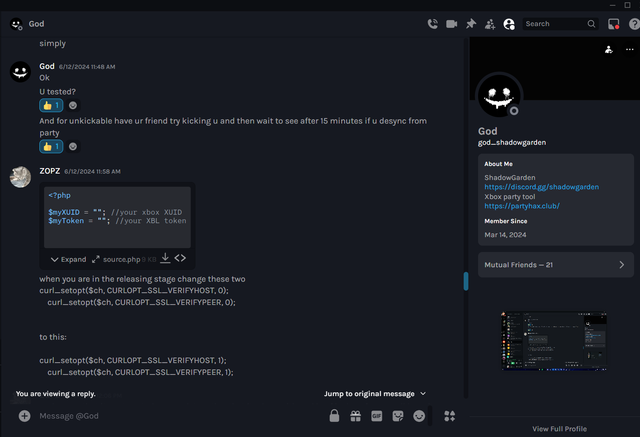Click the lock icon in message bar
Screen dimensions: 640x437
click(334, 416)
